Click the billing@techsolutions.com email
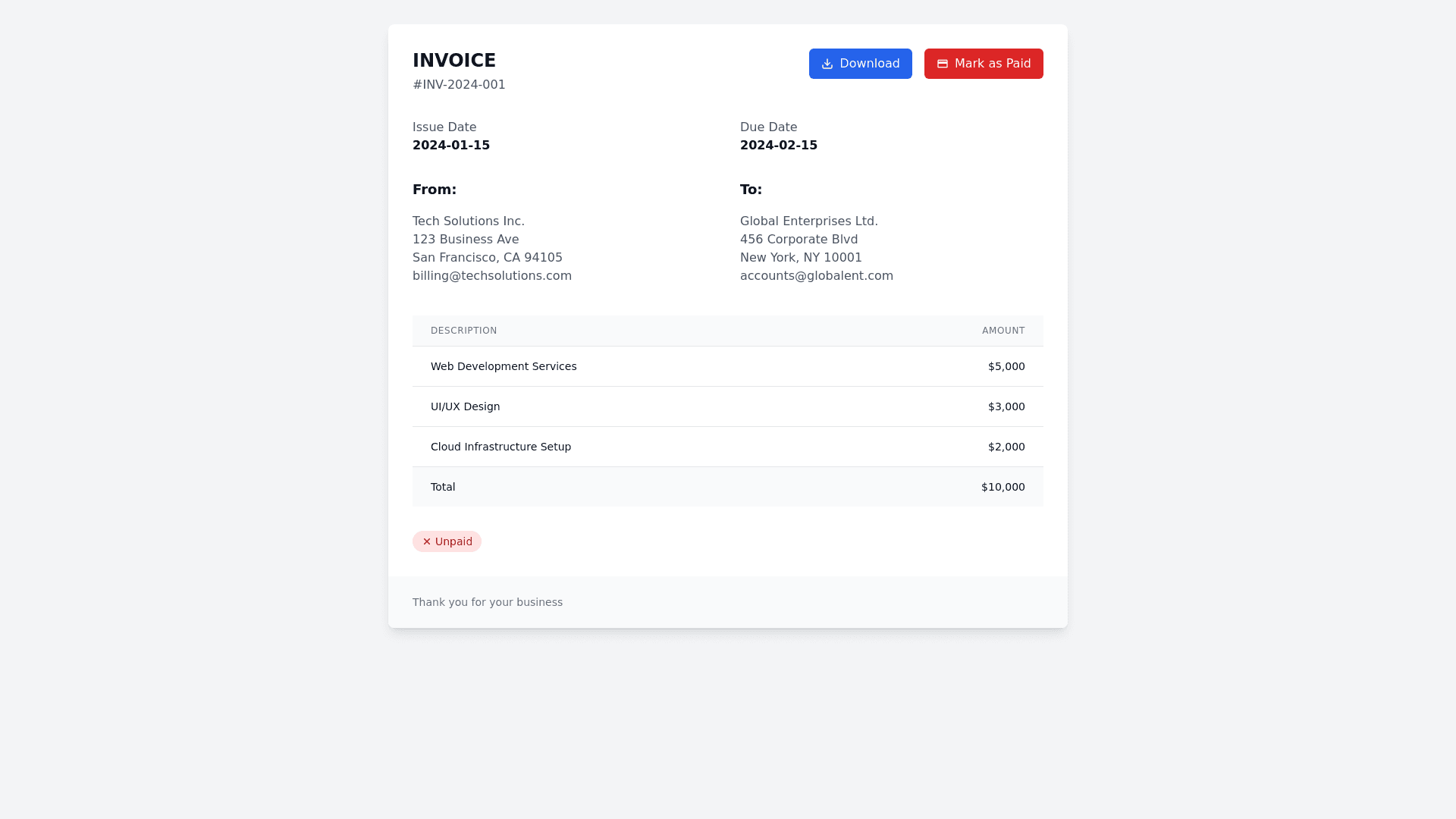1456x819 pixels. 492,276
